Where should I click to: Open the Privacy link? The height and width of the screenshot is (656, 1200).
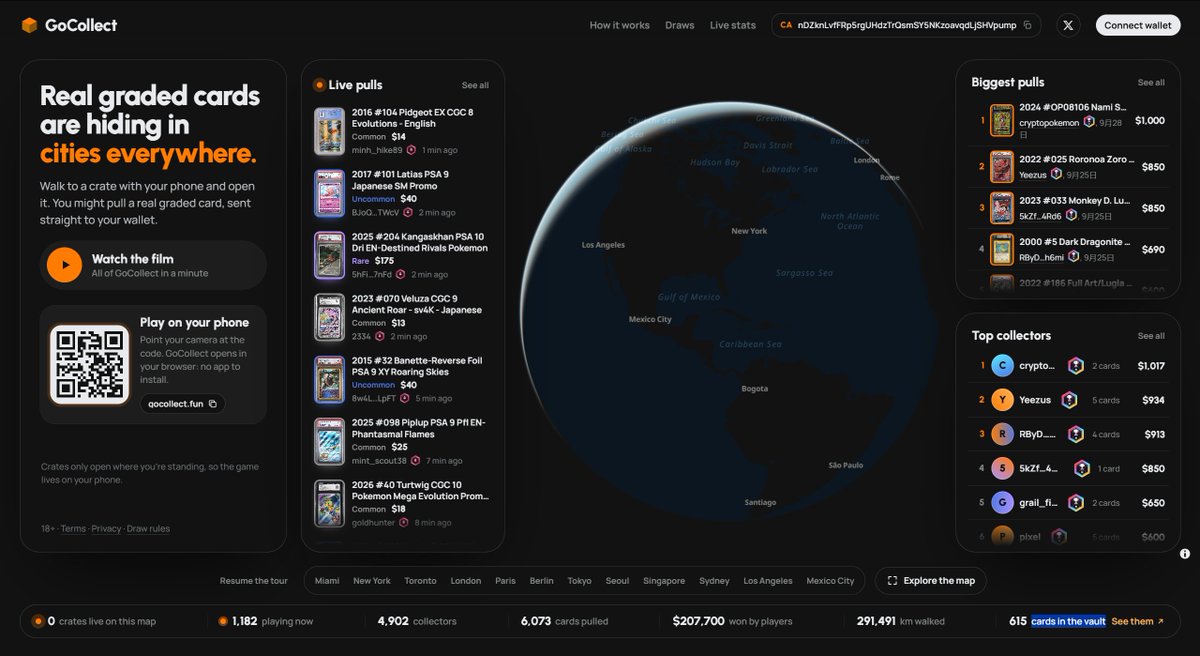(x=106, y=529)
